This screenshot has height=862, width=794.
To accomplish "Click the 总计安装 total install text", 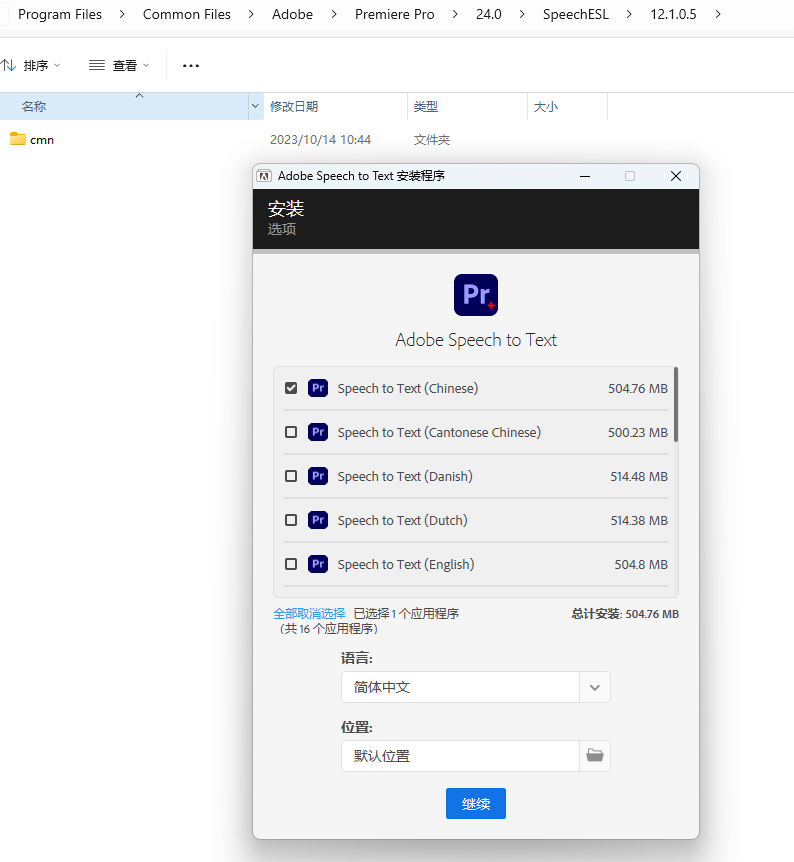I will pos(625,614).
